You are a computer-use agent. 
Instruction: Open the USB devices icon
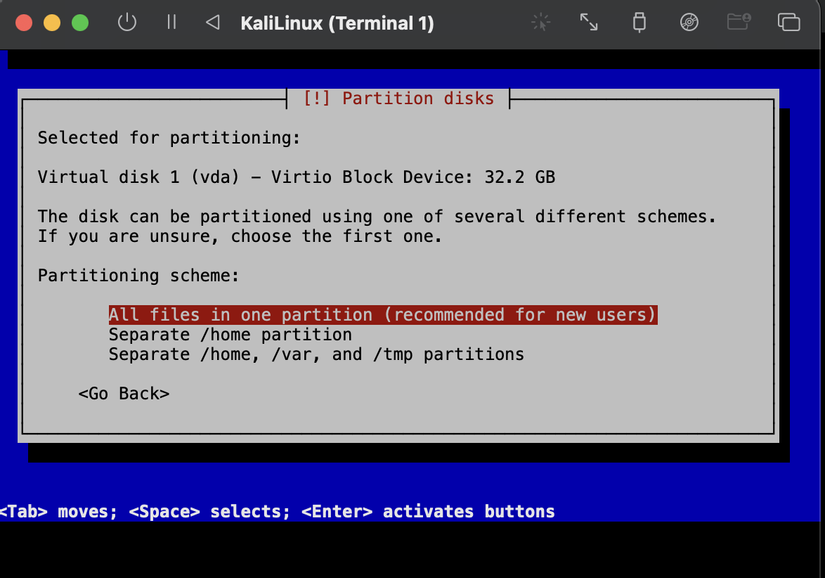[x=639, y=23]
